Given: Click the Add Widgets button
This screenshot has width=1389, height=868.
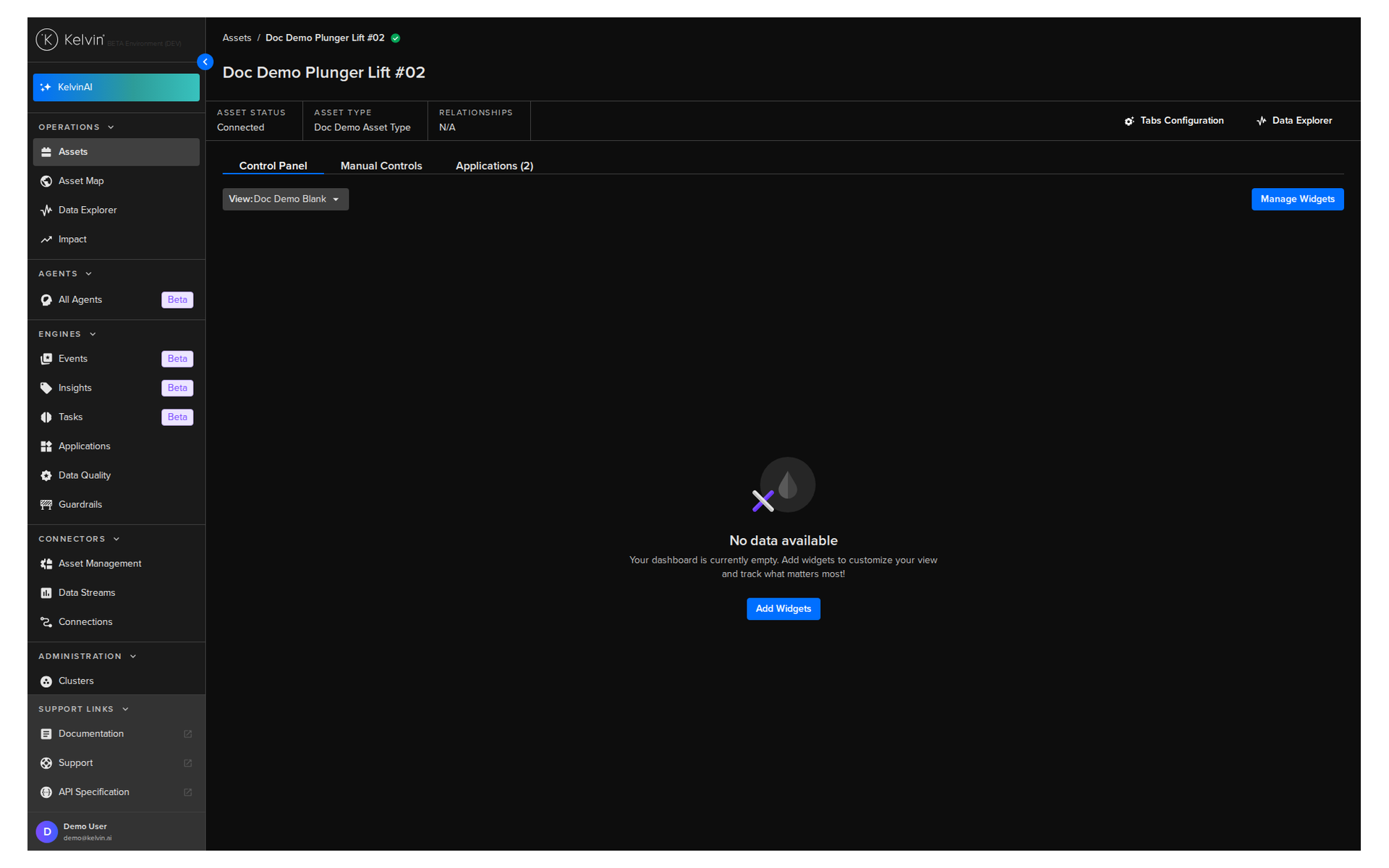Looking at the screenshot, I should point(783,609).
